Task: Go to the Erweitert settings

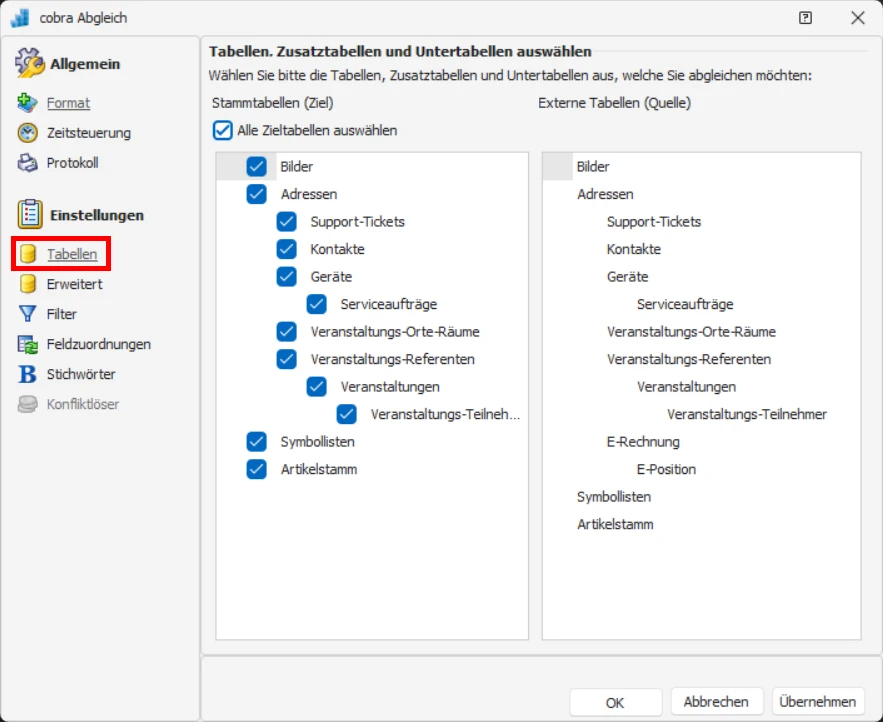Action: pyautogui.click(x=74, y=284)
